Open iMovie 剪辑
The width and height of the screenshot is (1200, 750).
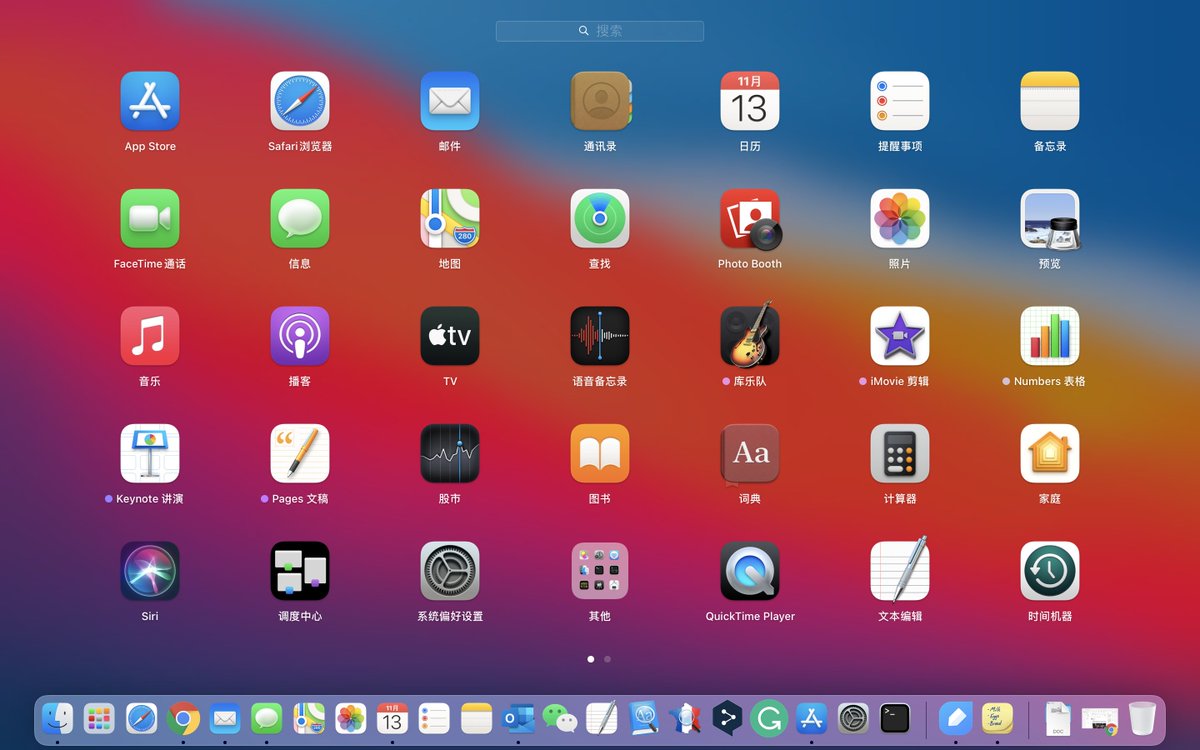click(x=900, y=336)
